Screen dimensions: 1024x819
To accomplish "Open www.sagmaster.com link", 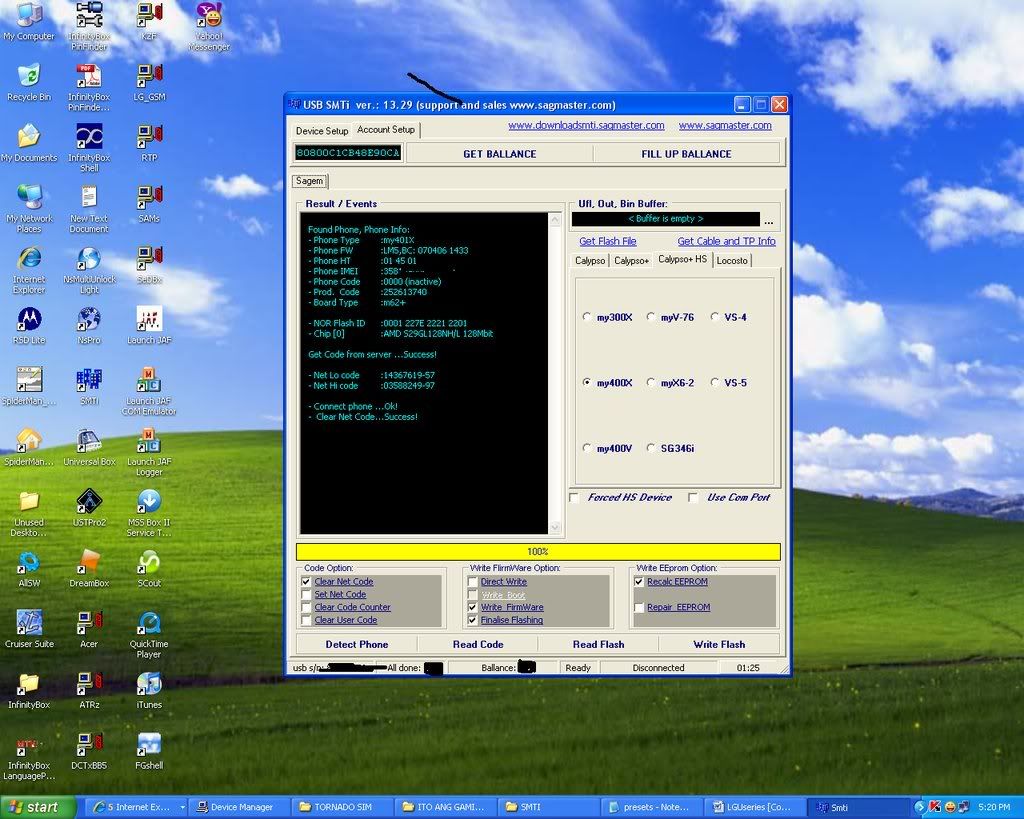I will [725, 125].
